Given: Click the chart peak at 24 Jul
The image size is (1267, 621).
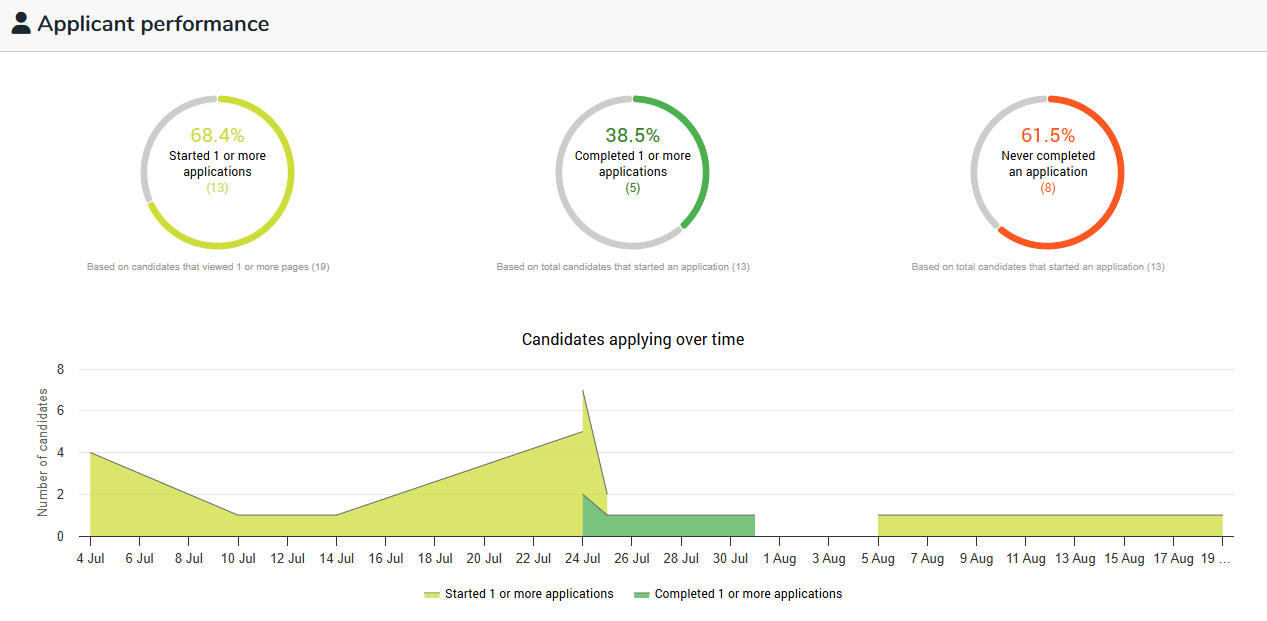Looking at the screenshot, I should pyautogui.click(x=583, y=391).
